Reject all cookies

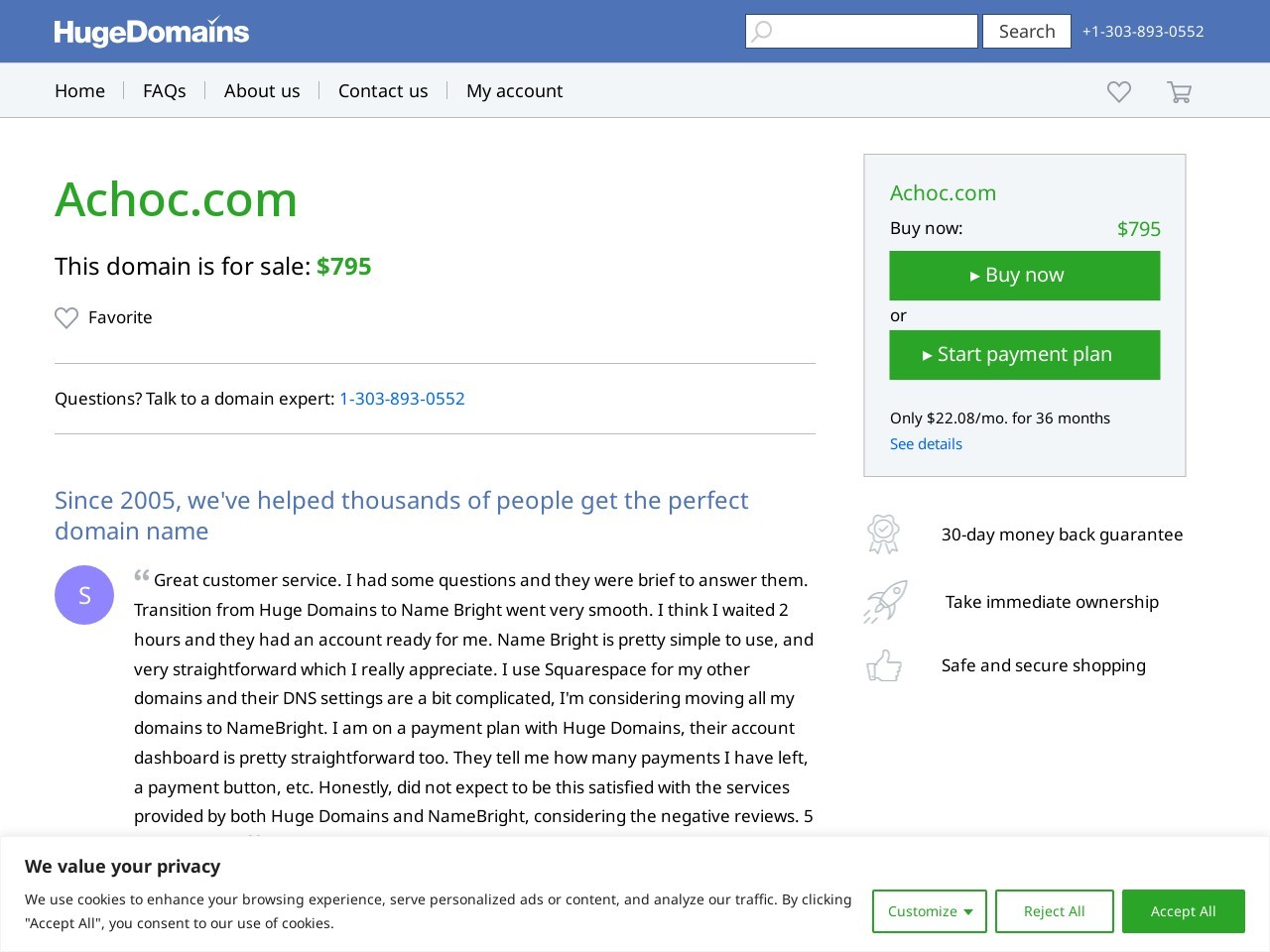(x=1054, y=911)
